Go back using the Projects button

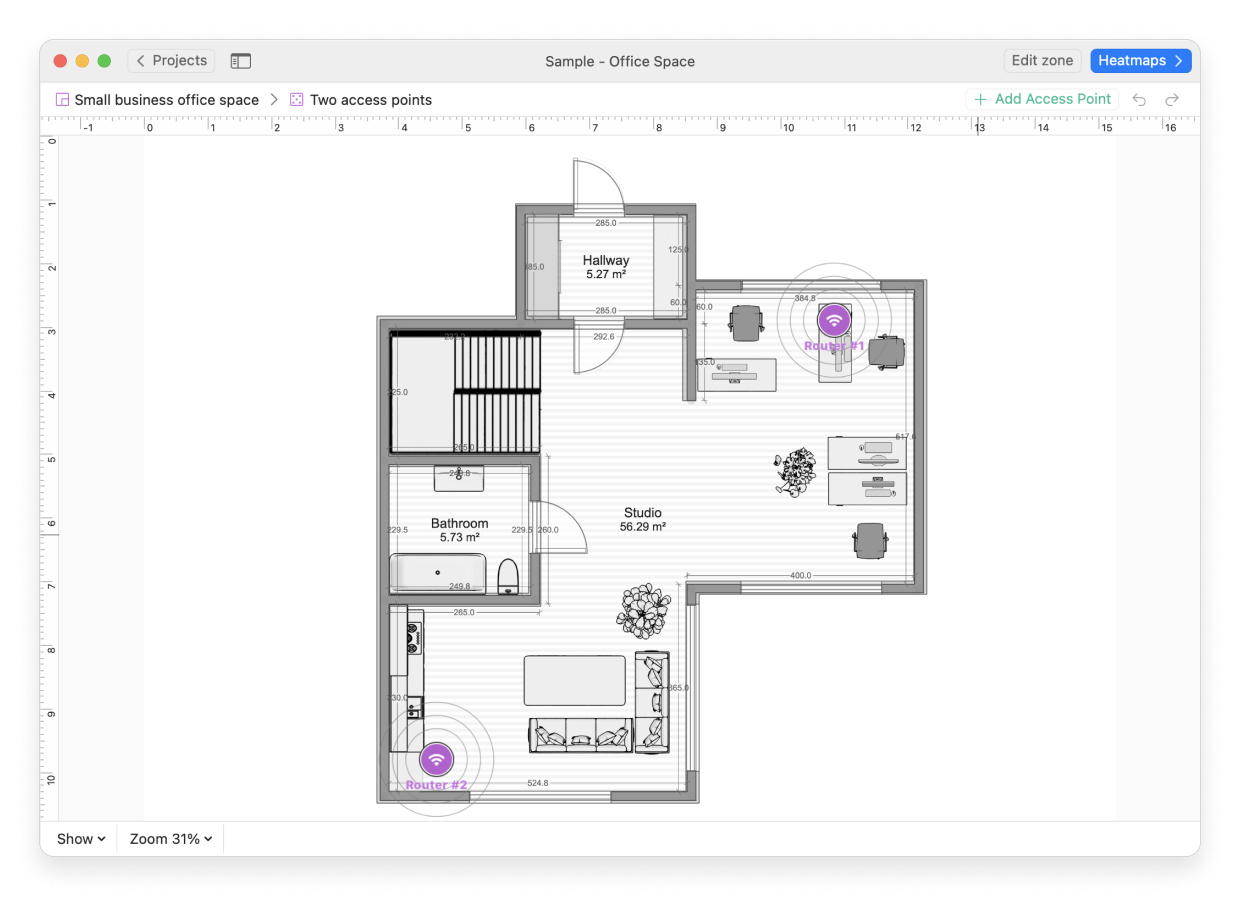[x=170, y=60]
